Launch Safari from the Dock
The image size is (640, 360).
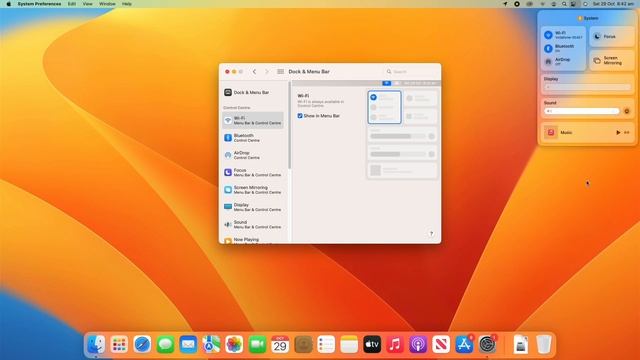click(x=142, y=344)
